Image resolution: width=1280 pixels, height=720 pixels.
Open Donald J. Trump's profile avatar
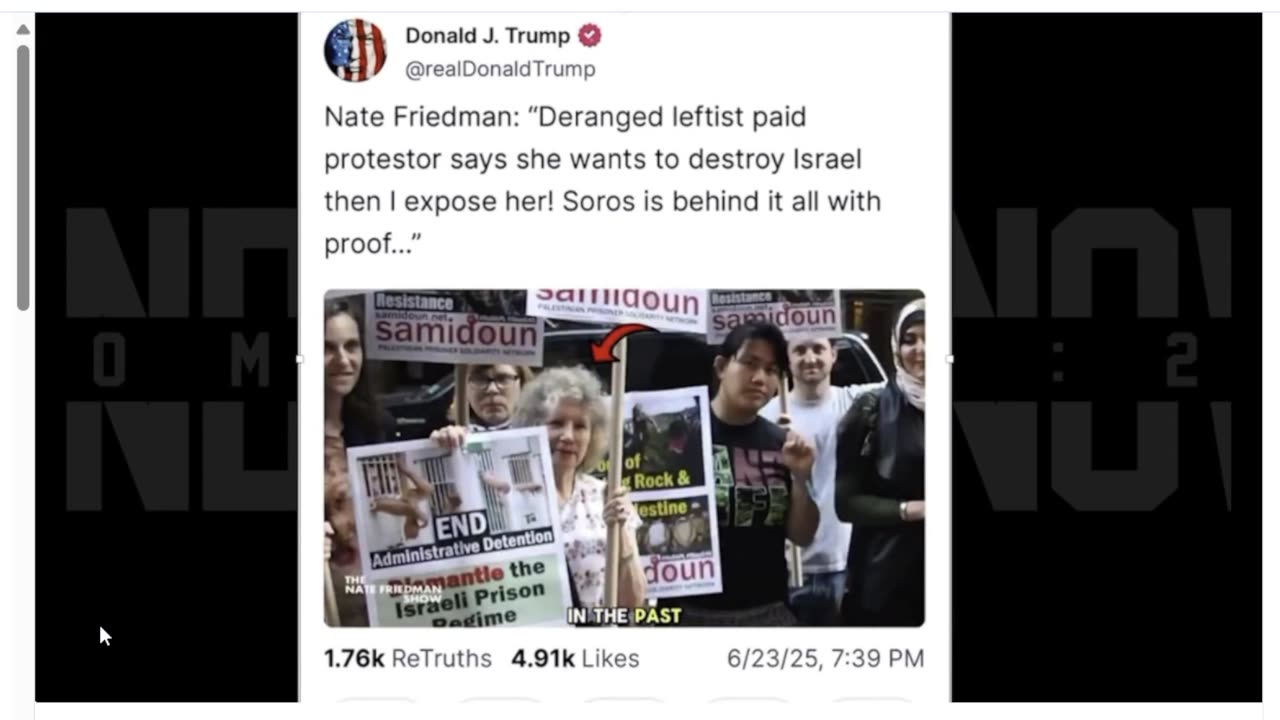pyautogui.click(x=355, y=50)
